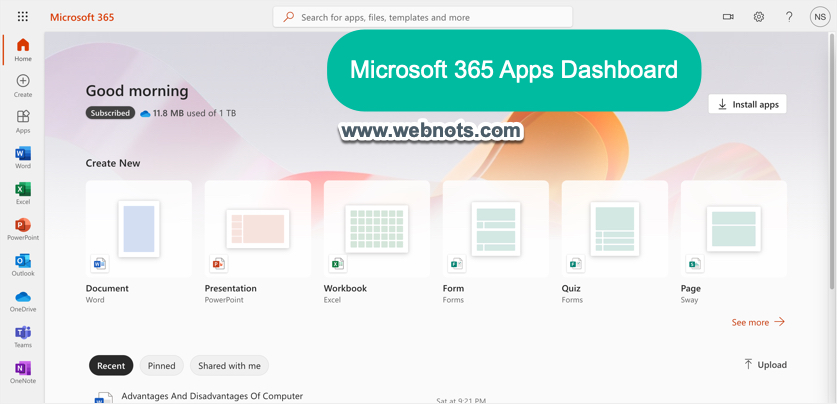Click the search magnifier icon
This screenshot has height=404, width=837.
(x=289, y=17)
